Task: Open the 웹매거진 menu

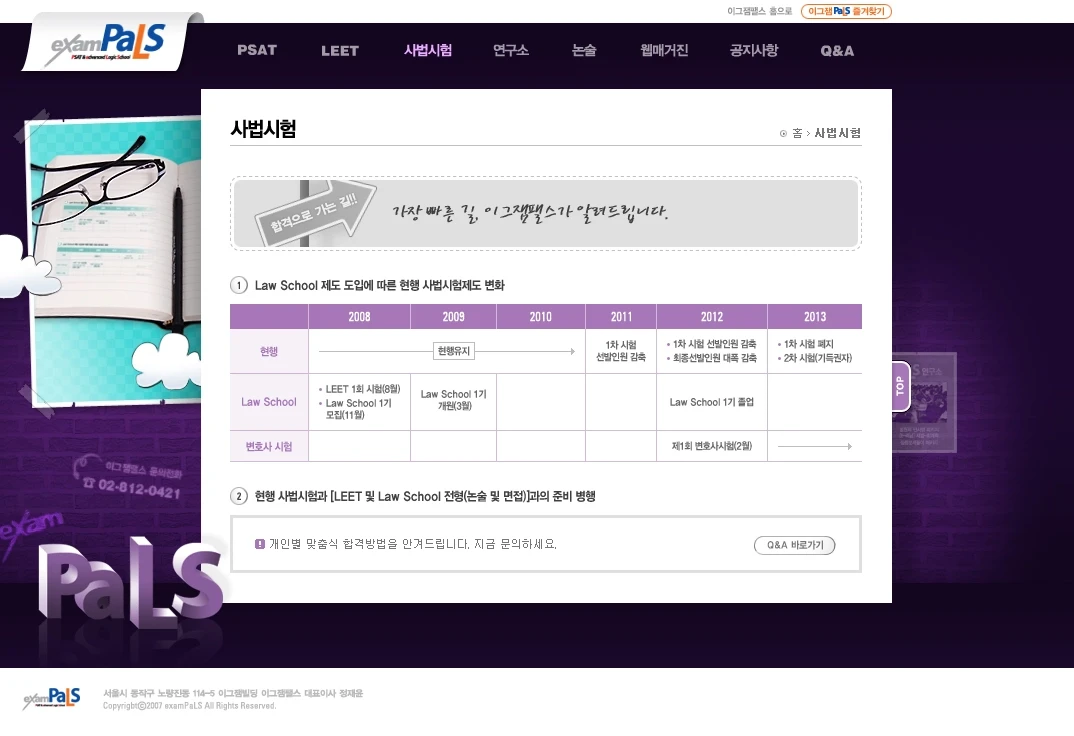Action: coord(664,49)
